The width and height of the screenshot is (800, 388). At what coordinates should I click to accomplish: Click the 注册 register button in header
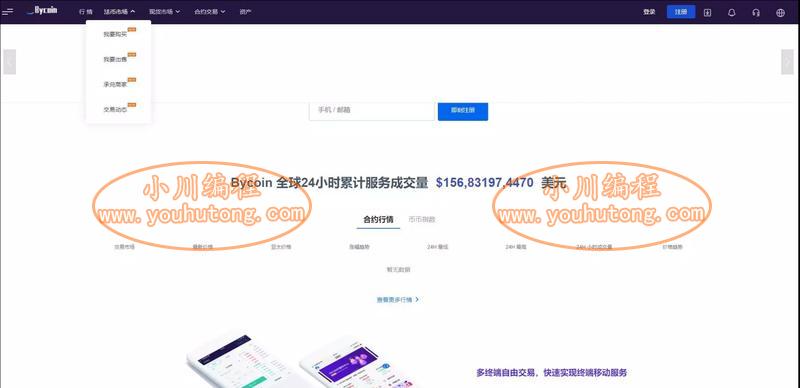[681, 12]
